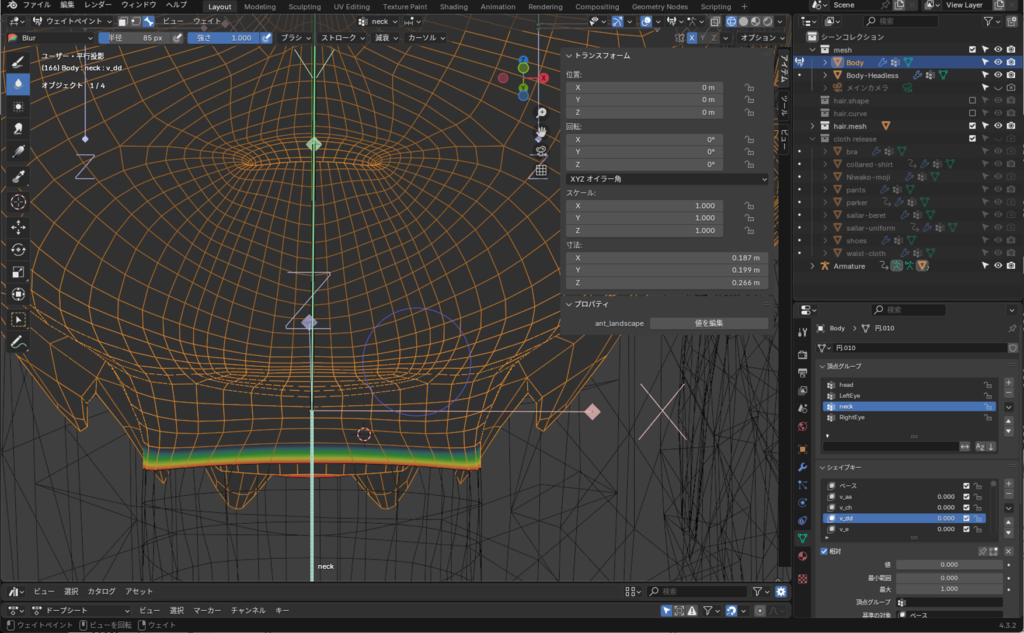The height and width of the screenshot is (633, 1024).
Task: Select the LeftEye vertex group
Action: click(850, 395)
